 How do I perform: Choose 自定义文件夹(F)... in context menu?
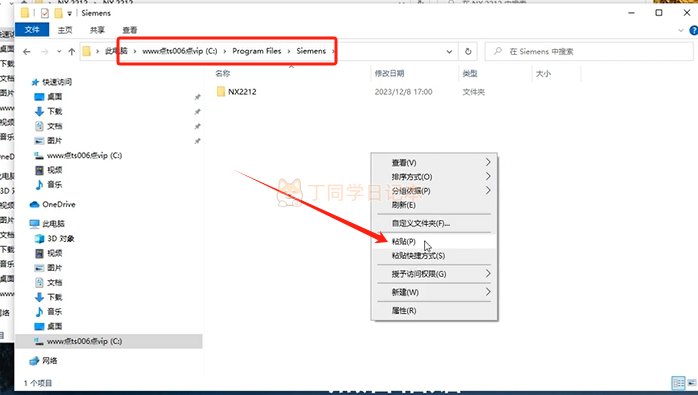pos(434,223)
